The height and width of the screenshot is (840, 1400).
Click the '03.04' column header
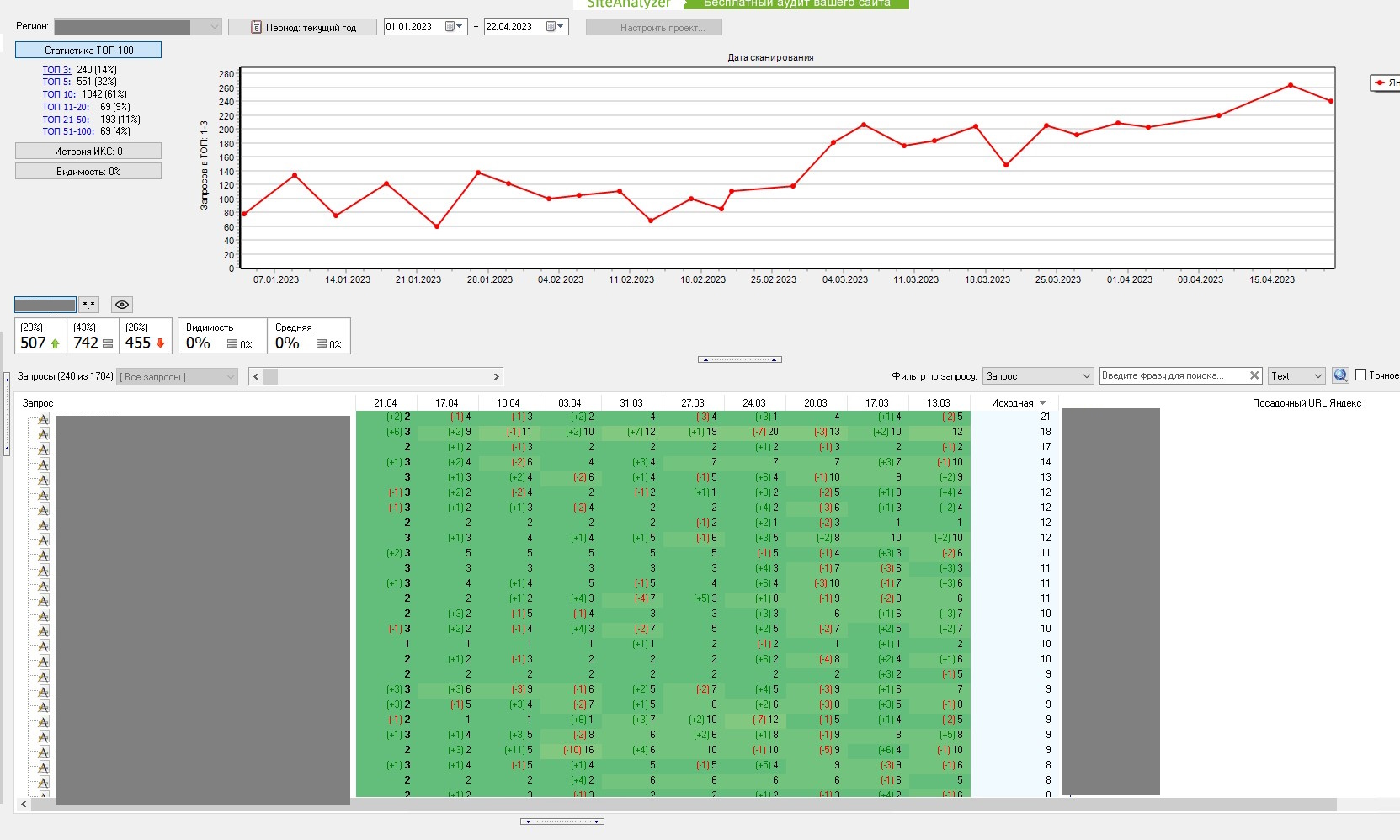[x=570, y=403]
